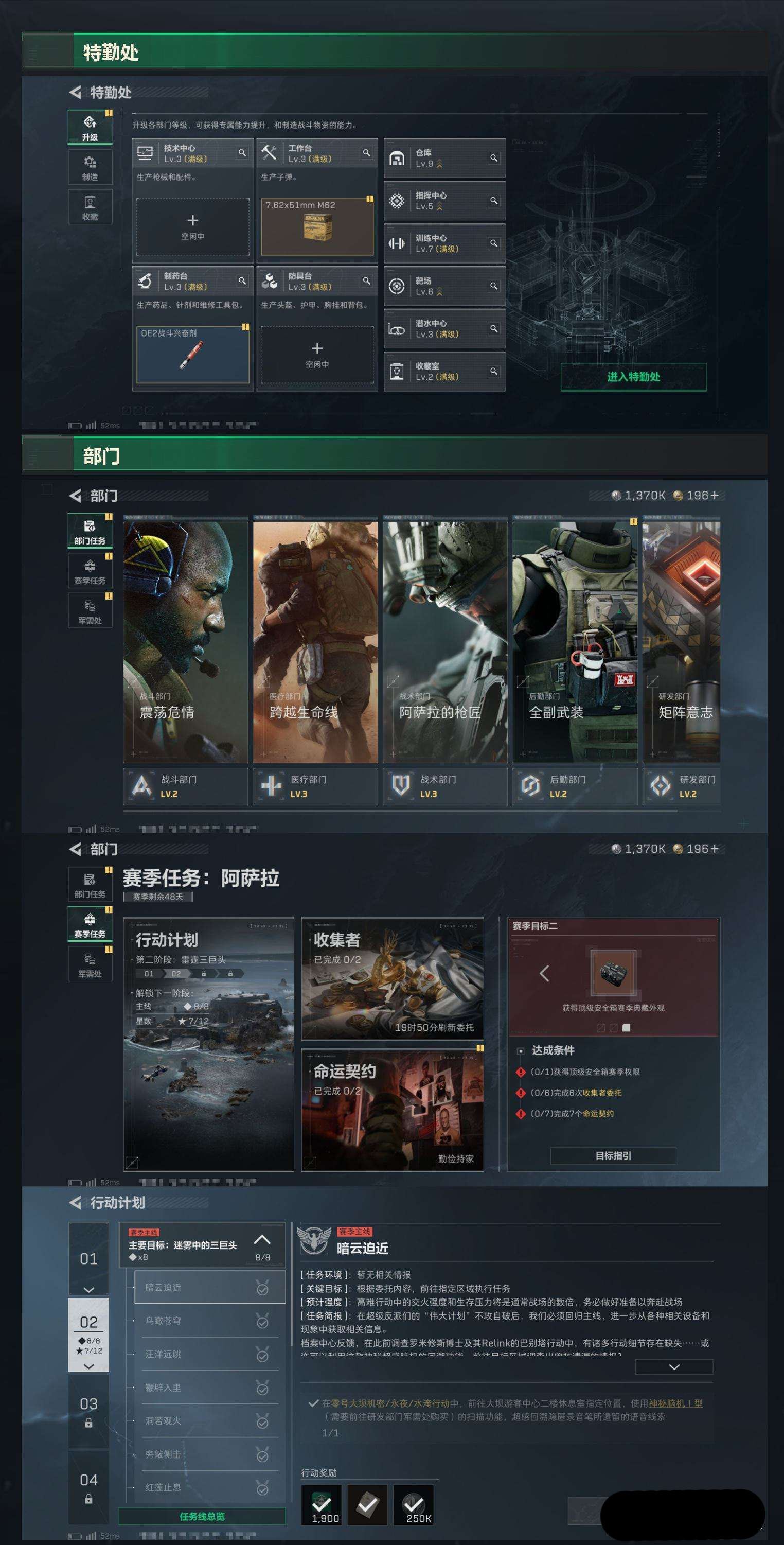
Task: Click back arrow beside 行动计划 title
Action: tap(75, 1203)
